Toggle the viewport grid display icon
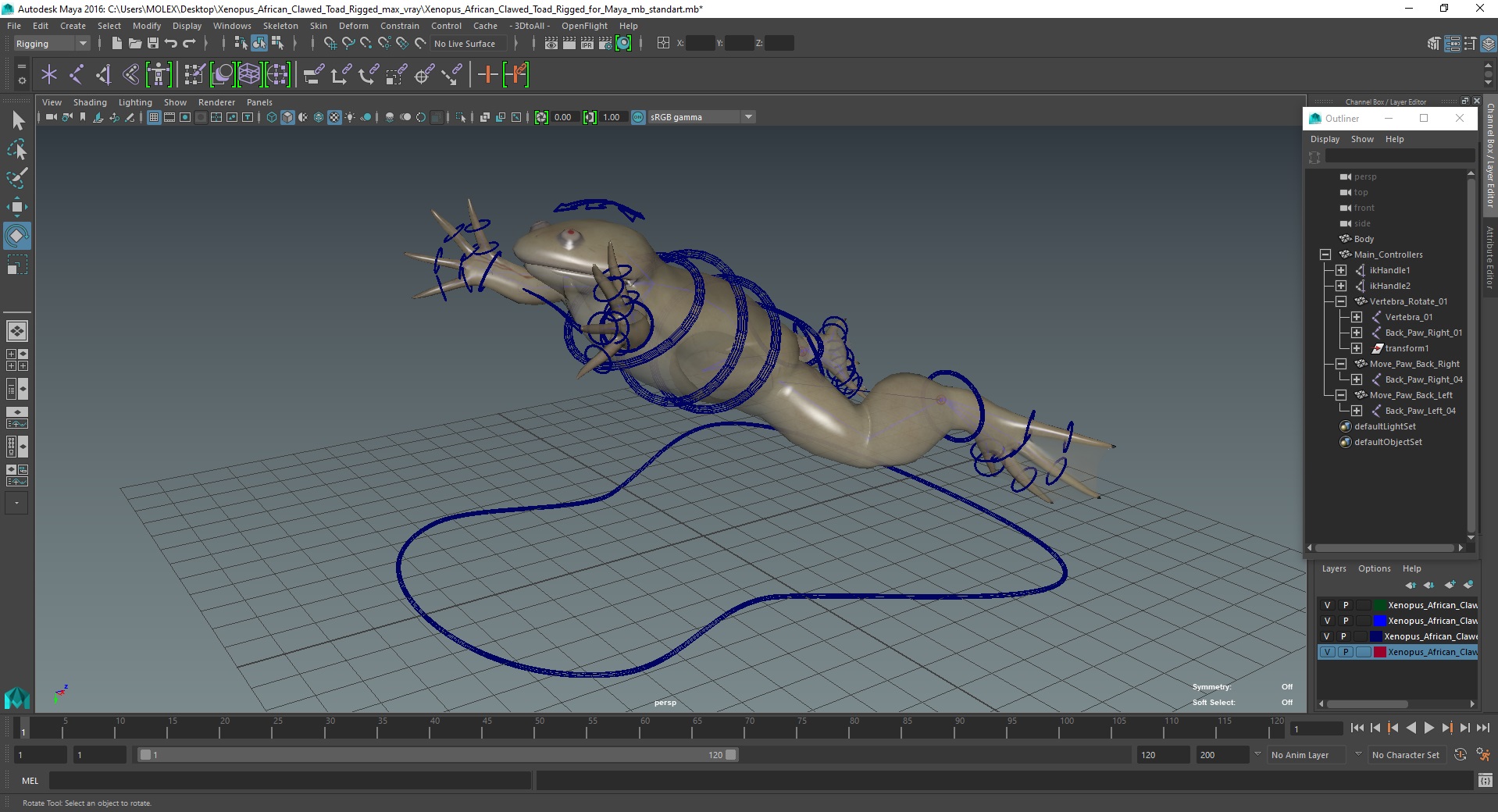The height and width of the screenshot is (812, 1498). click(154, 117)
